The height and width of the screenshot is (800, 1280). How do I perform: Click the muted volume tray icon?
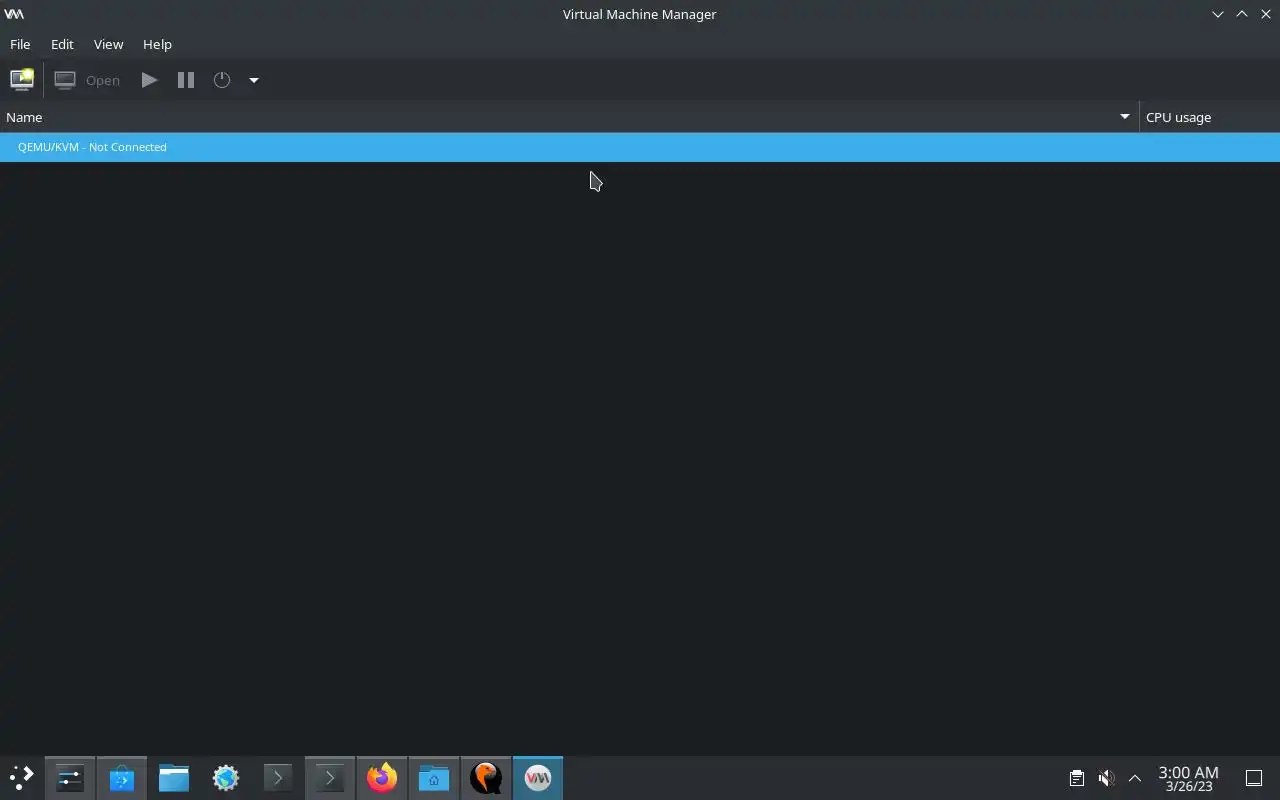click(x=1106, y=778)
